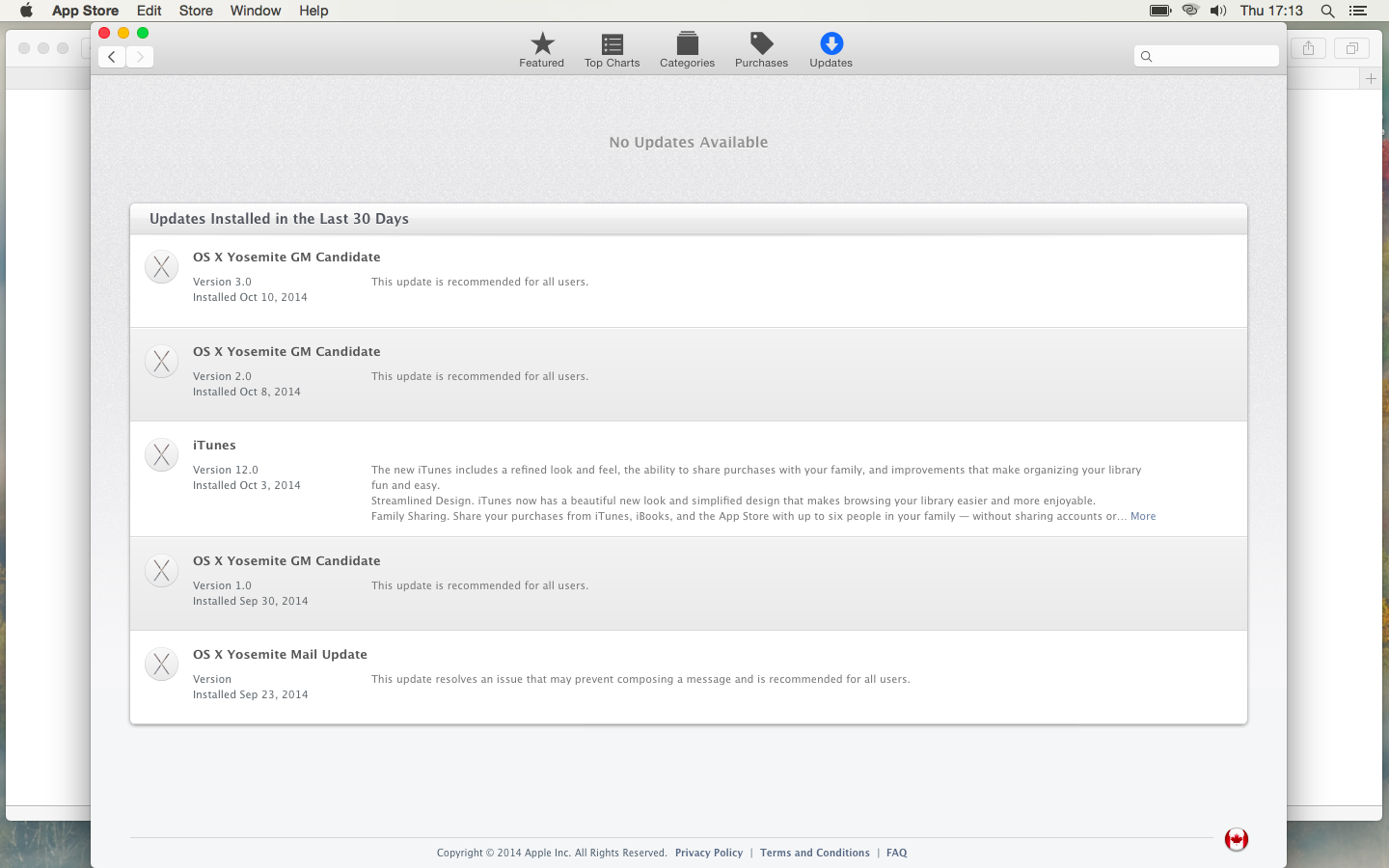Click the volume icon in menu bar
Screen dimensions: 1389x868
coord(1218,11)
